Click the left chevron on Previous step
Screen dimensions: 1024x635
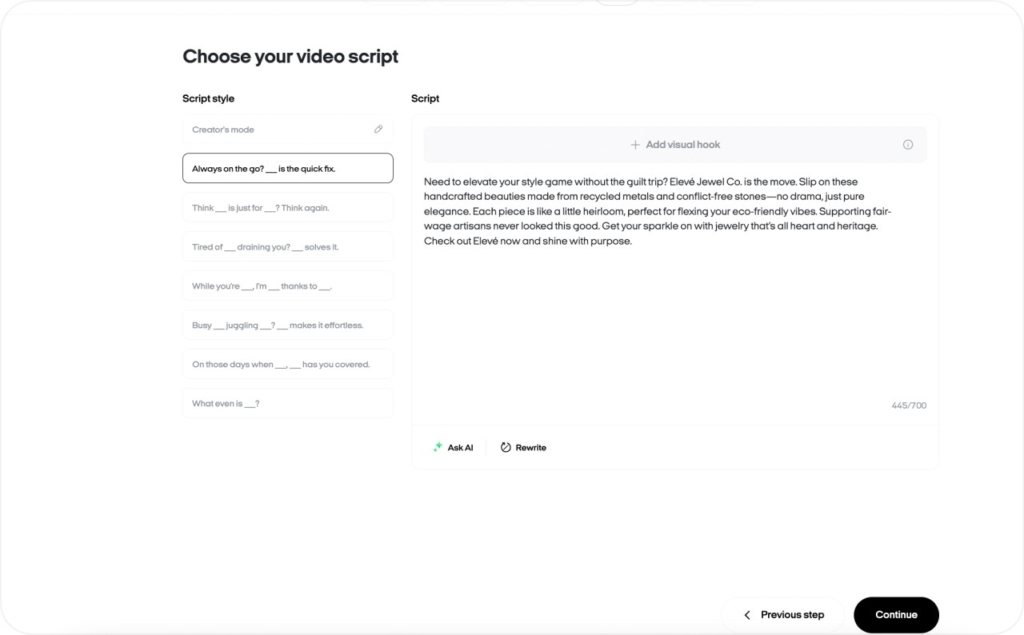tap(746, 614)
